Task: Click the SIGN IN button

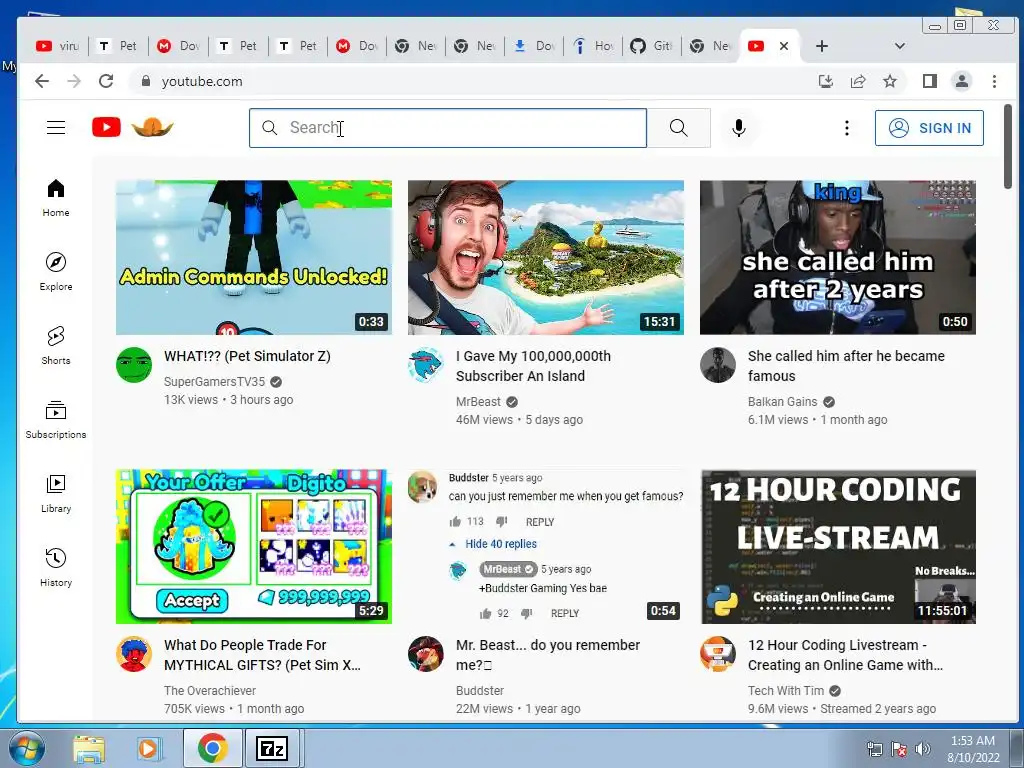Action: pyautogui.click(x=929, y=128)
